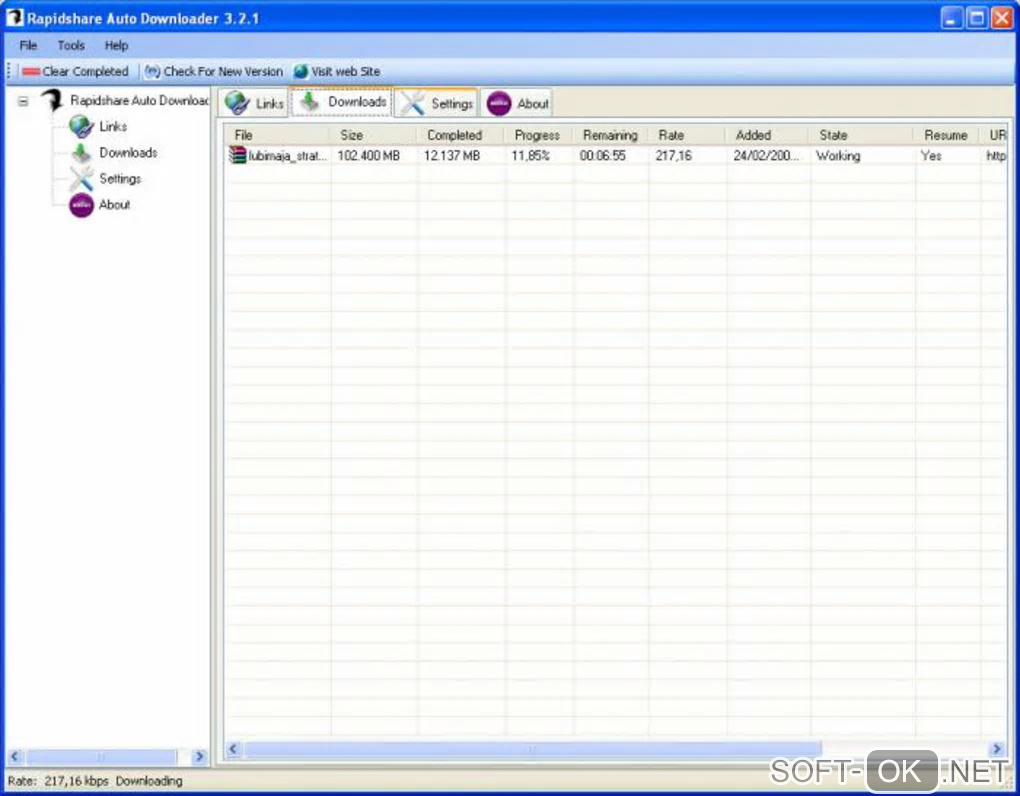Viewport: 1020px width, 796px height.
Task: Select About in the sidebar tree
Action: coord(114,205)
